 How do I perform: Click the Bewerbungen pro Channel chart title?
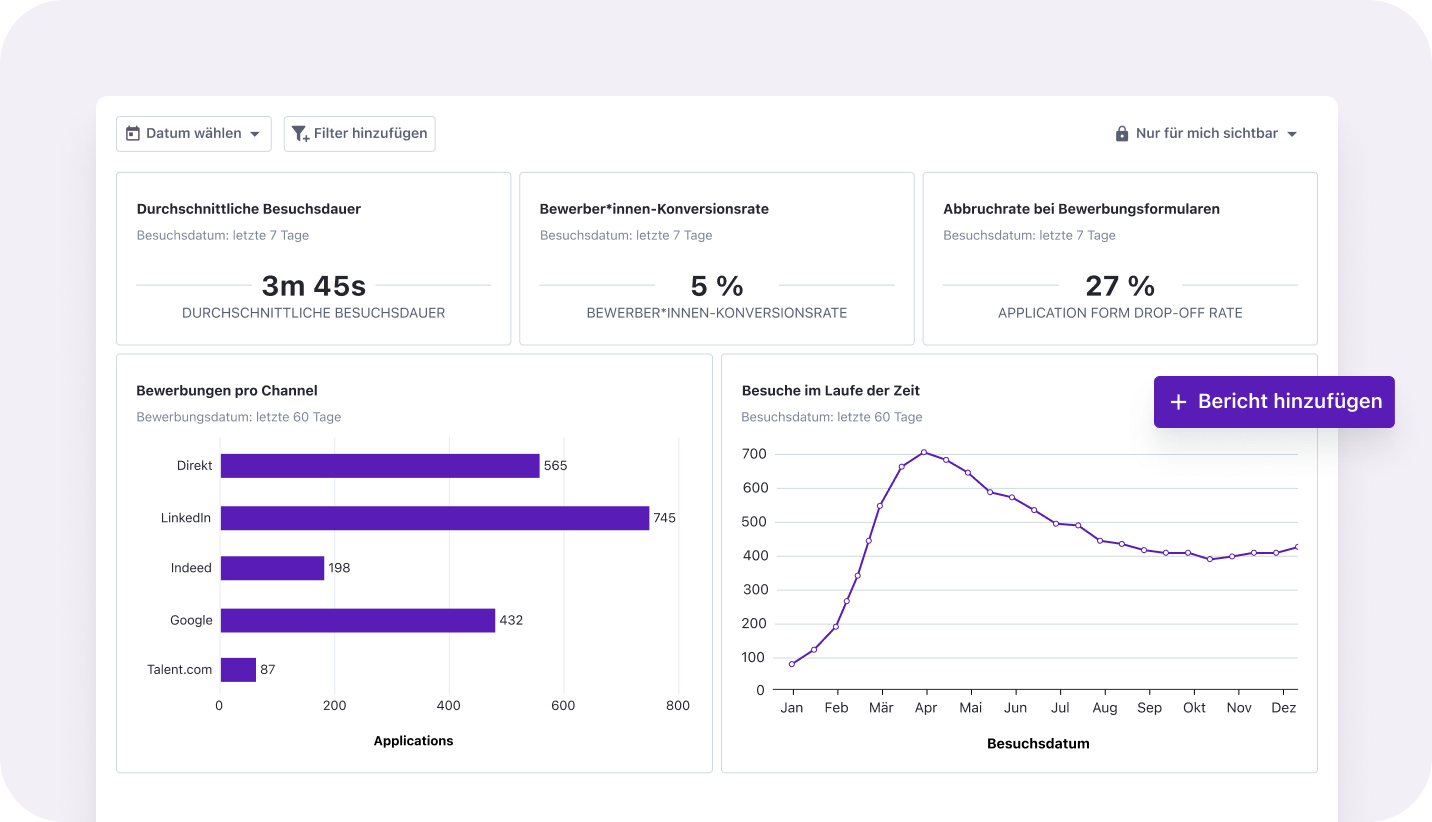click(x=227, y=391)
